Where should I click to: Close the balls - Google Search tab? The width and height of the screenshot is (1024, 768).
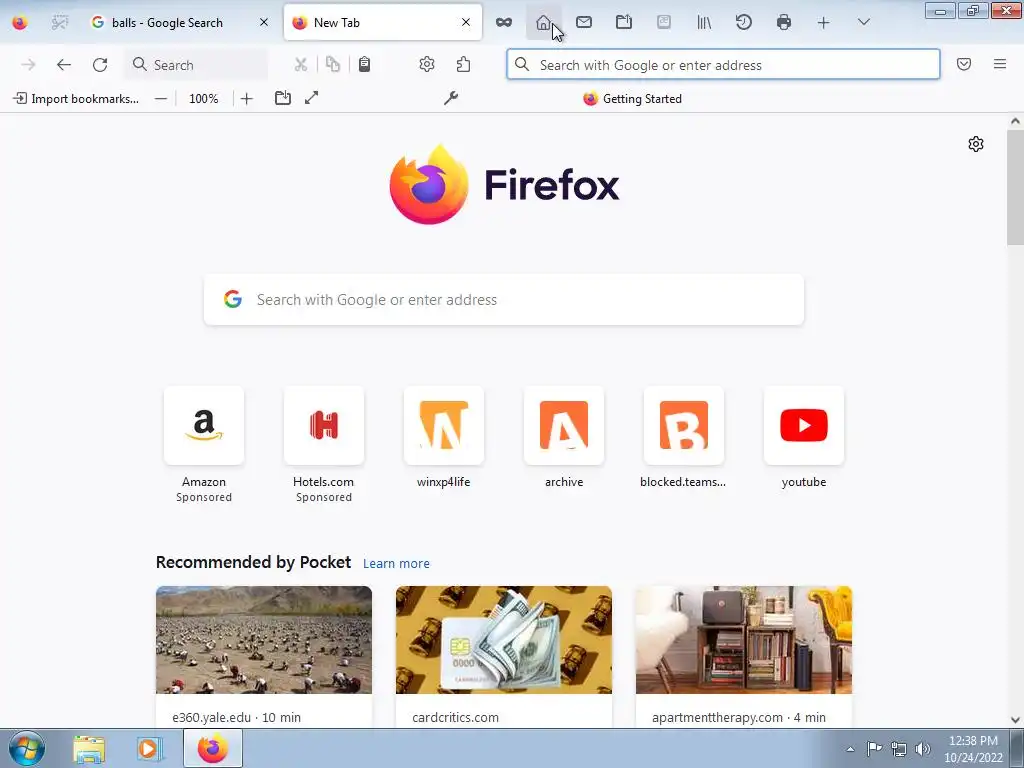coord(264,23)
